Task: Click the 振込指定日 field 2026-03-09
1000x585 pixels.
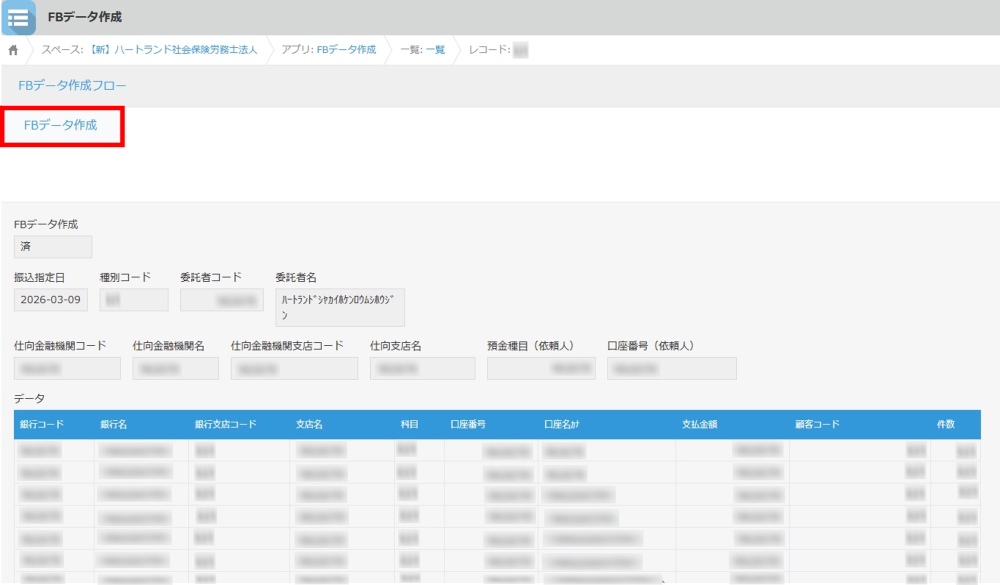Action: (x=51, y=300)
